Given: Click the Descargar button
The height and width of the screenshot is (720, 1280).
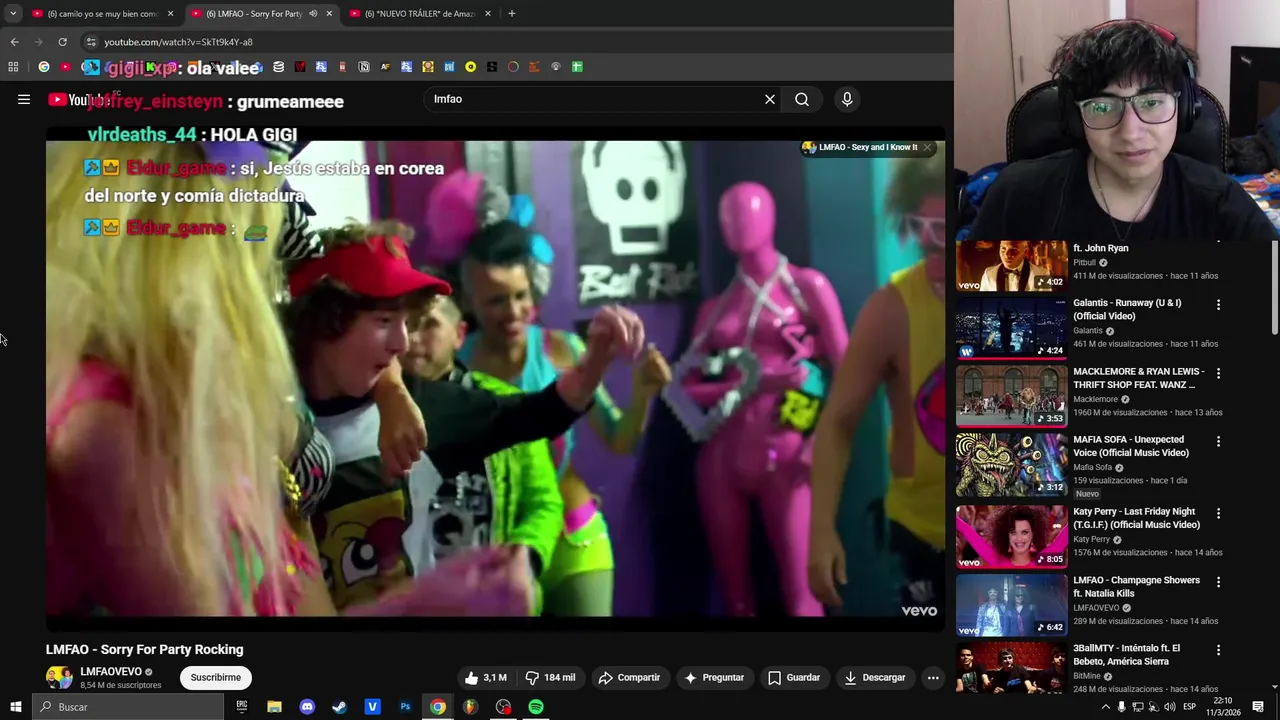Looking at the screenshot, I should 875,677.
